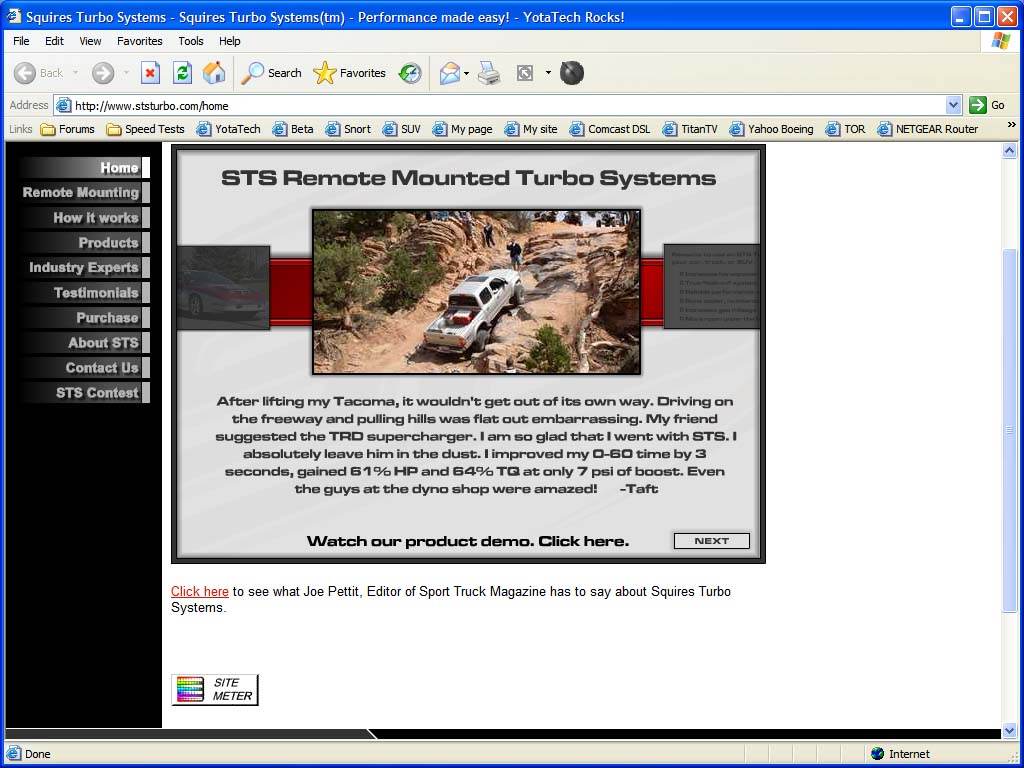This screenshot has height=768, width=1024.
Task: Click the Stop loading toolbar icon
Action: coord(150,73)
